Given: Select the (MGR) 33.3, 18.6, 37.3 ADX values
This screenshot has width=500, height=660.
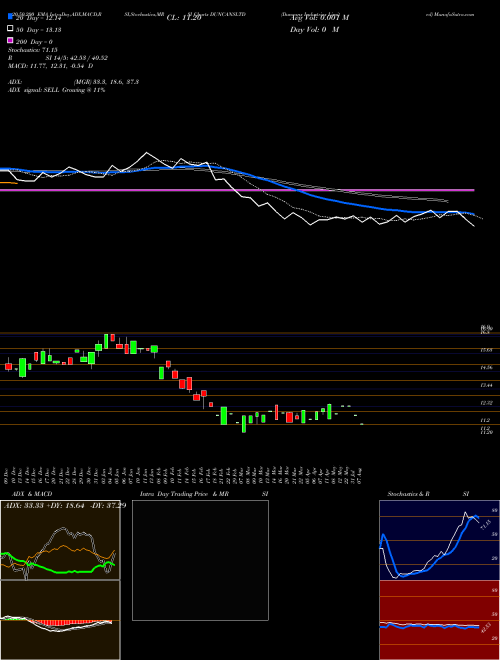Looking at the screenshot, I should (x=106, y=82).
